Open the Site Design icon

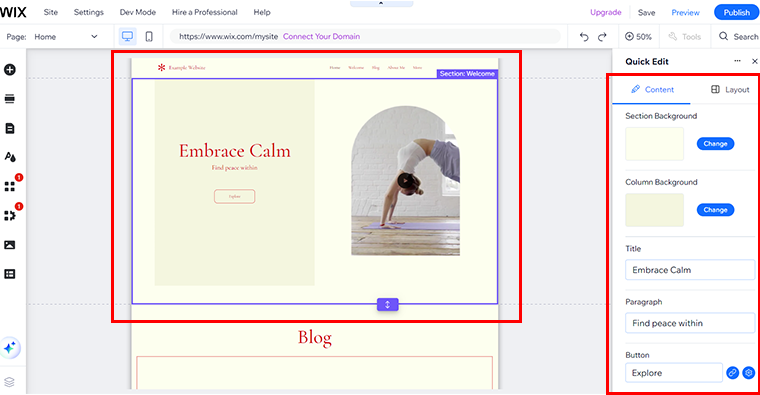10,157
